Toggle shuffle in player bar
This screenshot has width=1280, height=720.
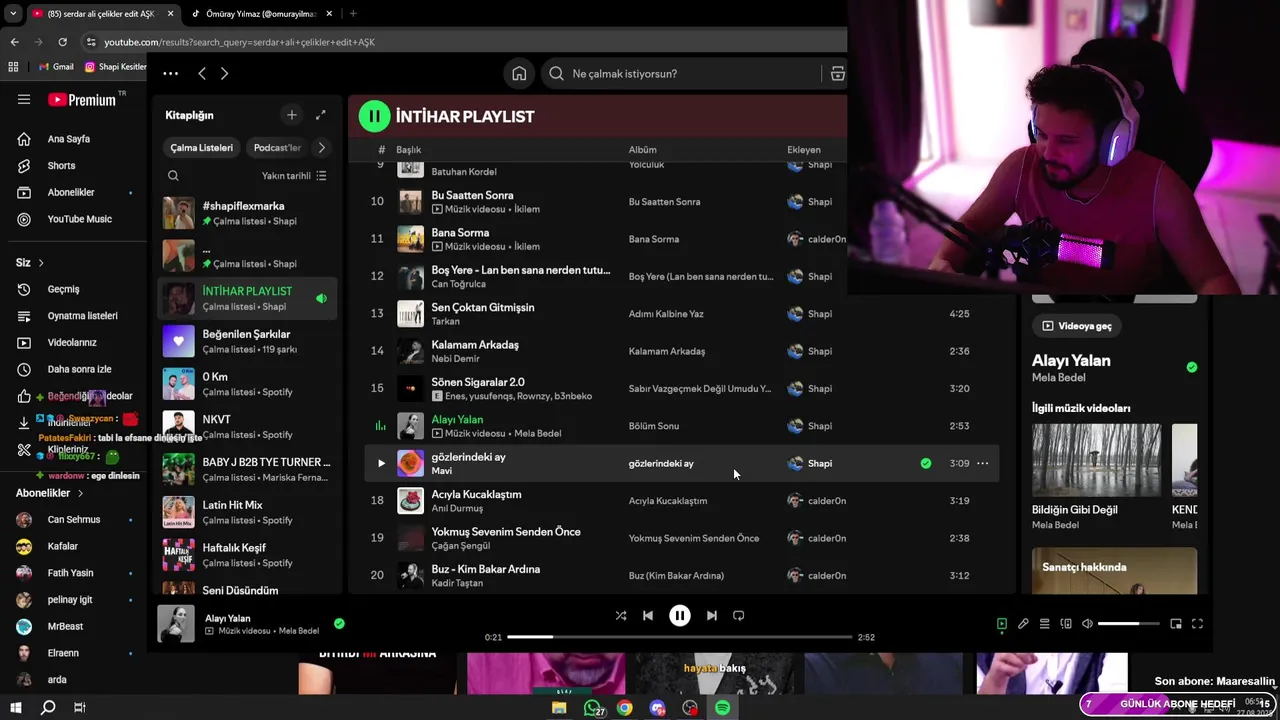click(621, 616)
